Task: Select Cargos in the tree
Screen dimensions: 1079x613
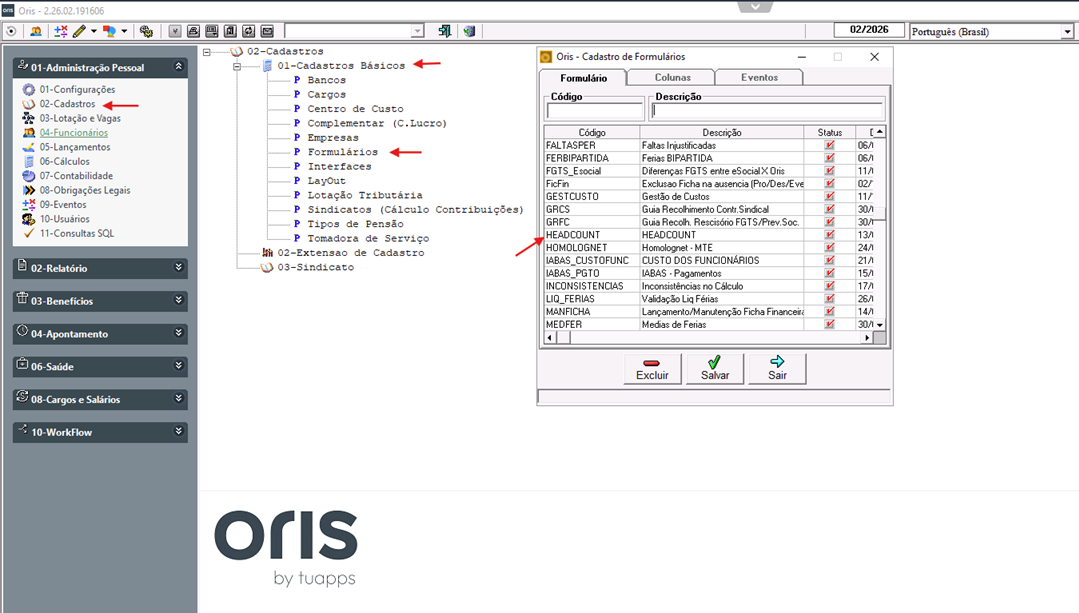Action: pos(326,95)
